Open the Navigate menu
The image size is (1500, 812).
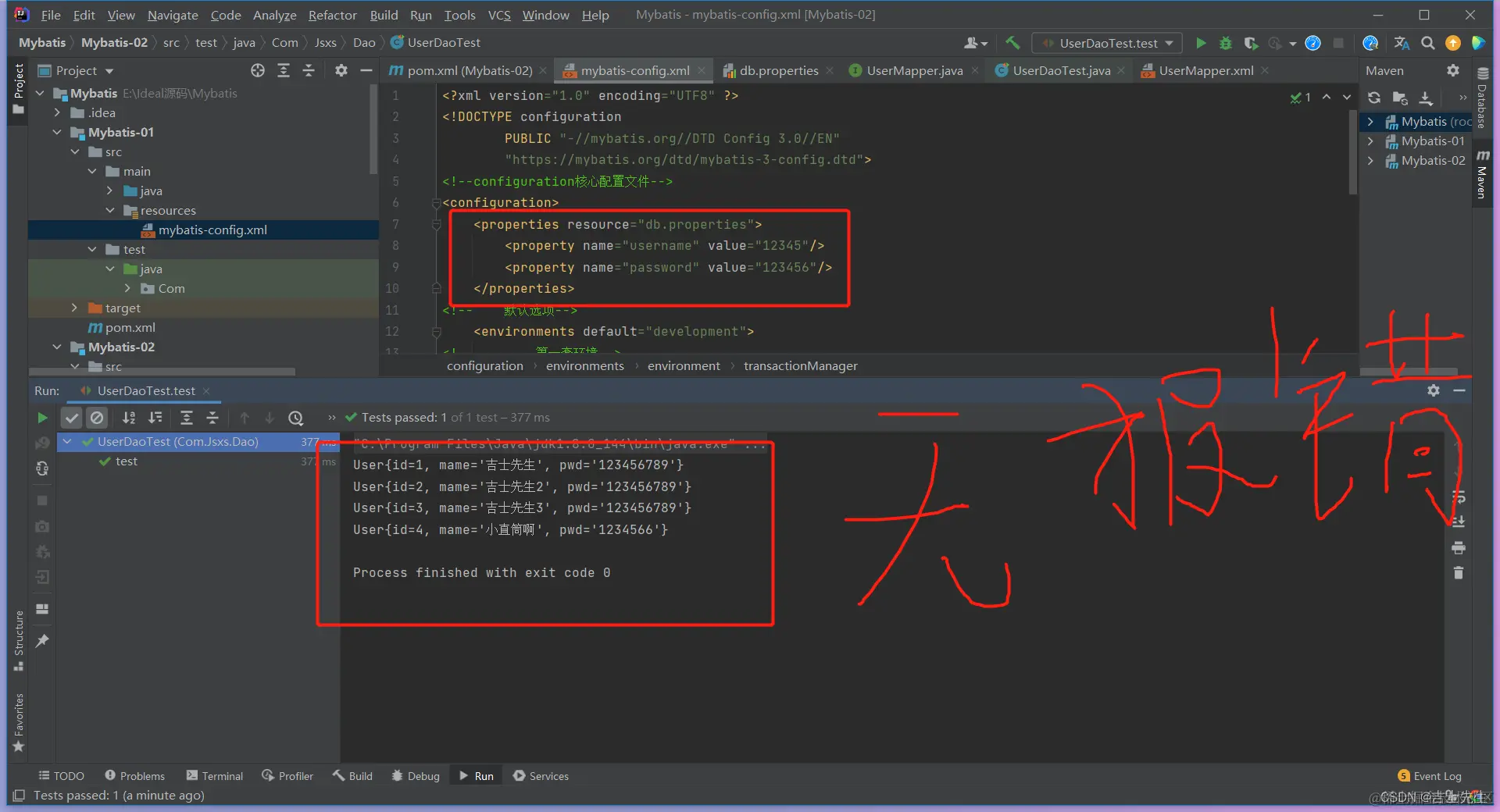coord(173,15)
